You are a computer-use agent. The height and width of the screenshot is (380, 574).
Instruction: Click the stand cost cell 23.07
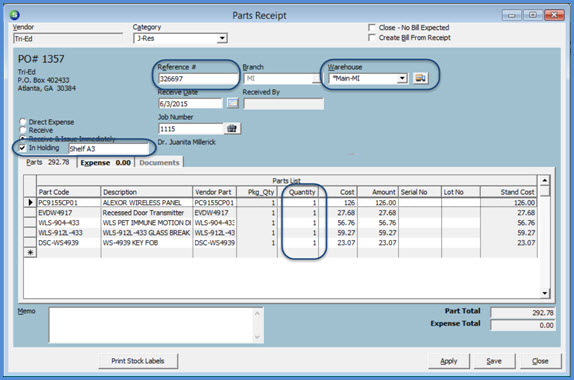(x=509, y=242)
